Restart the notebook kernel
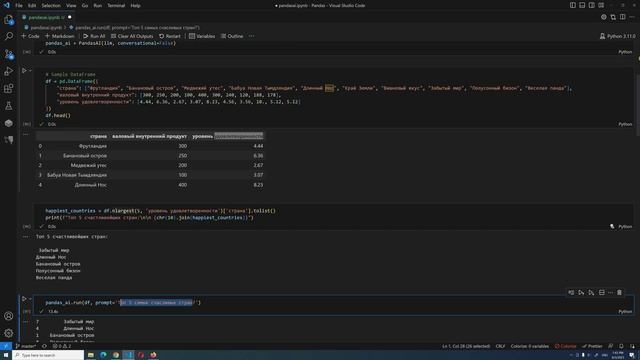640x360 pixels. pos(169,36)
